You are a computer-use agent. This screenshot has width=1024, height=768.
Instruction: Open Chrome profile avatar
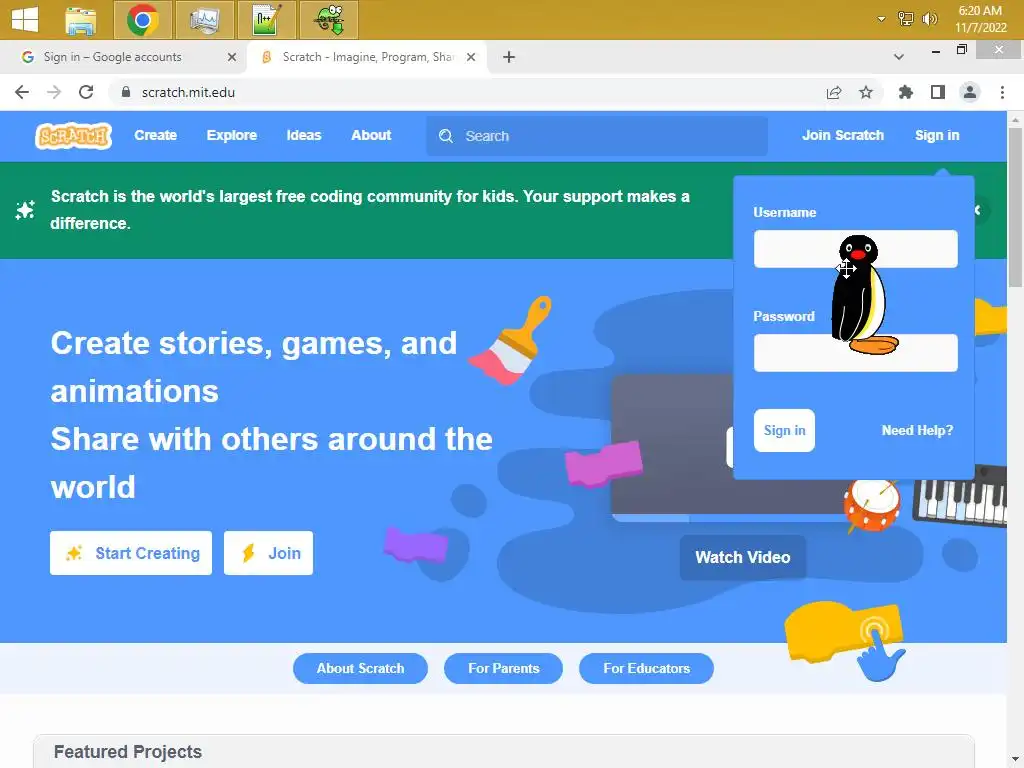970,92
